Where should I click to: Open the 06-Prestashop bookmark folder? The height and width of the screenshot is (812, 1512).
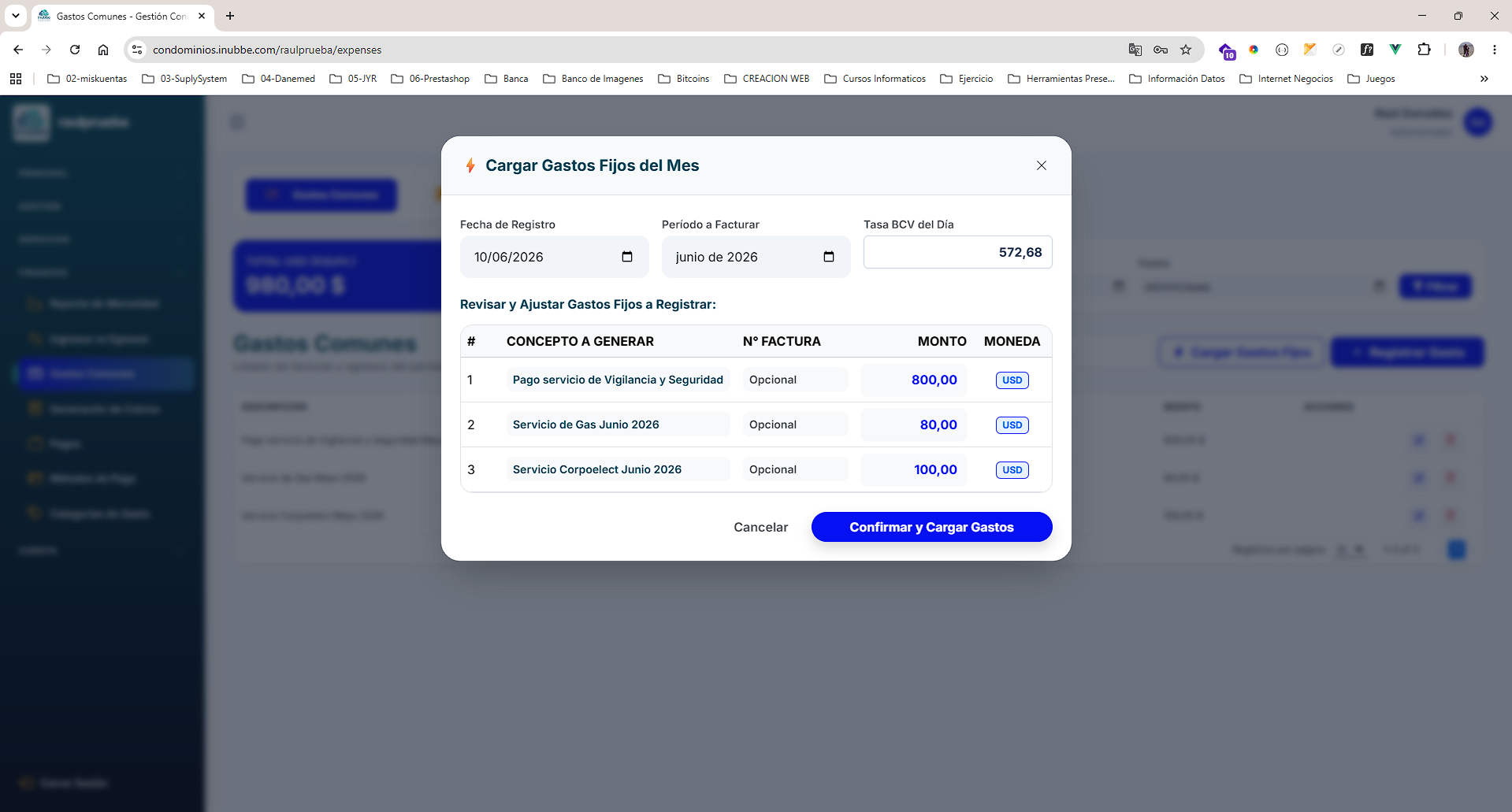point(430,79)
